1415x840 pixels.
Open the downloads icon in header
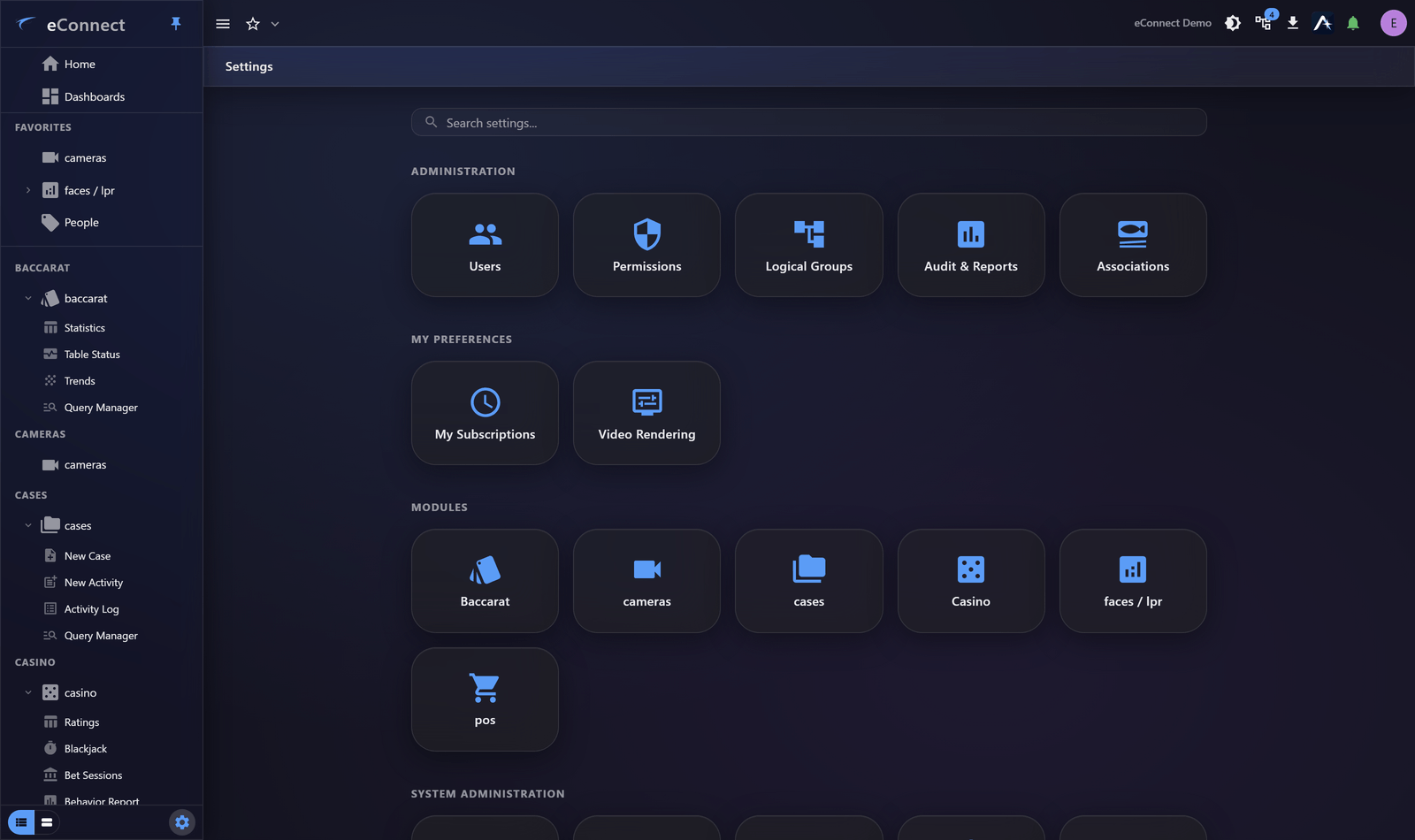pos(1293,23)
